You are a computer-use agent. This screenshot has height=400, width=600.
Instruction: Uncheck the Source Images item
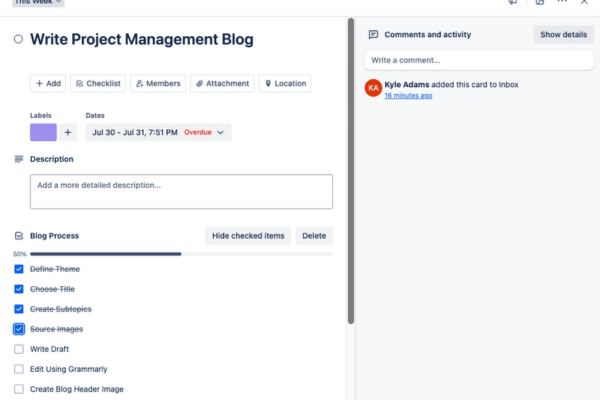point(19,329)
